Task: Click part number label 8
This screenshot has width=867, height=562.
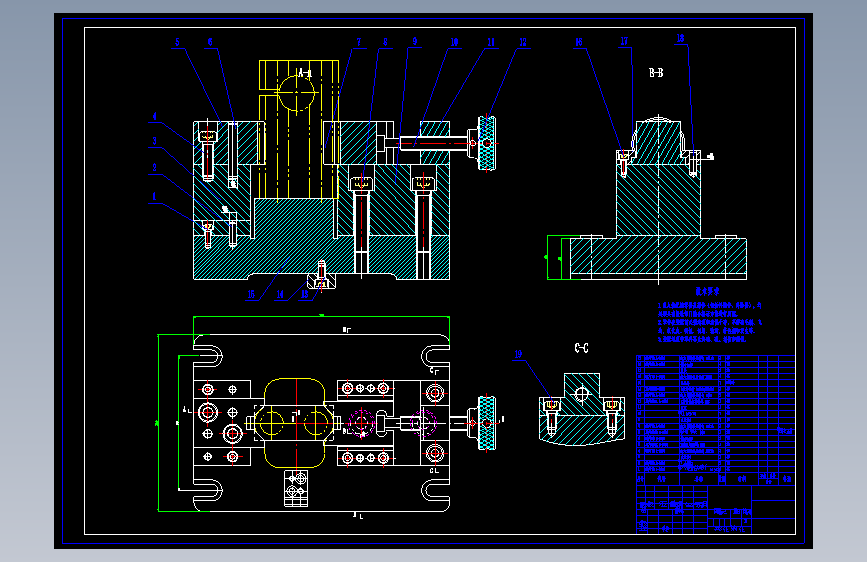Action: 385,42
